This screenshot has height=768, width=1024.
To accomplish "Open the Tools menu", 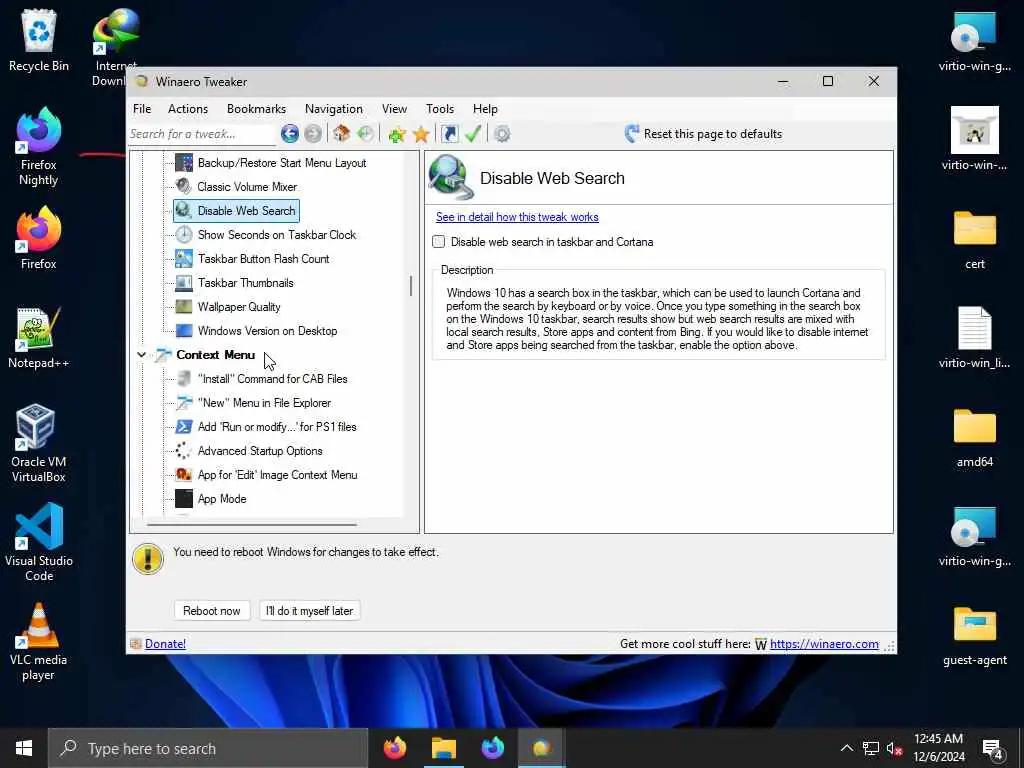I will coord(440,108).
